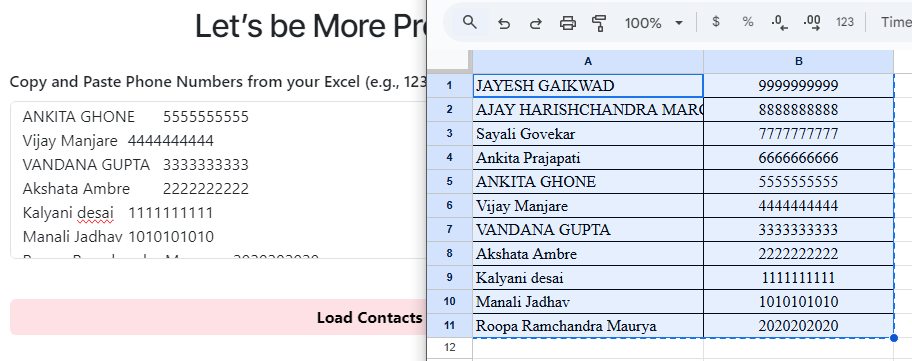Click the select-all corner box
Screen dimensions: 912x361
449,62
